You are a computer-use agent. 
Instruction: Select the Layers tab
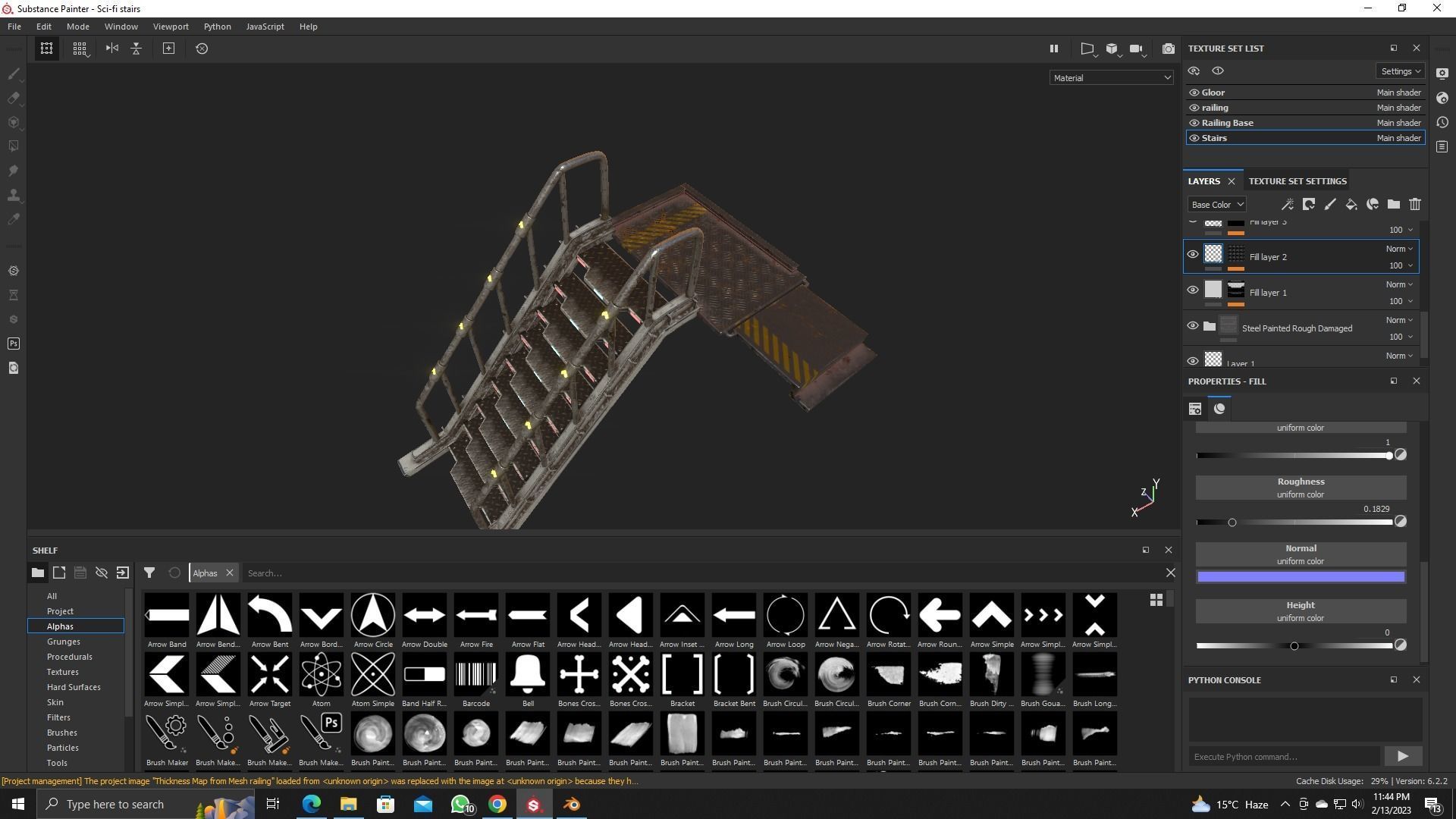[x=1204, y=181]
